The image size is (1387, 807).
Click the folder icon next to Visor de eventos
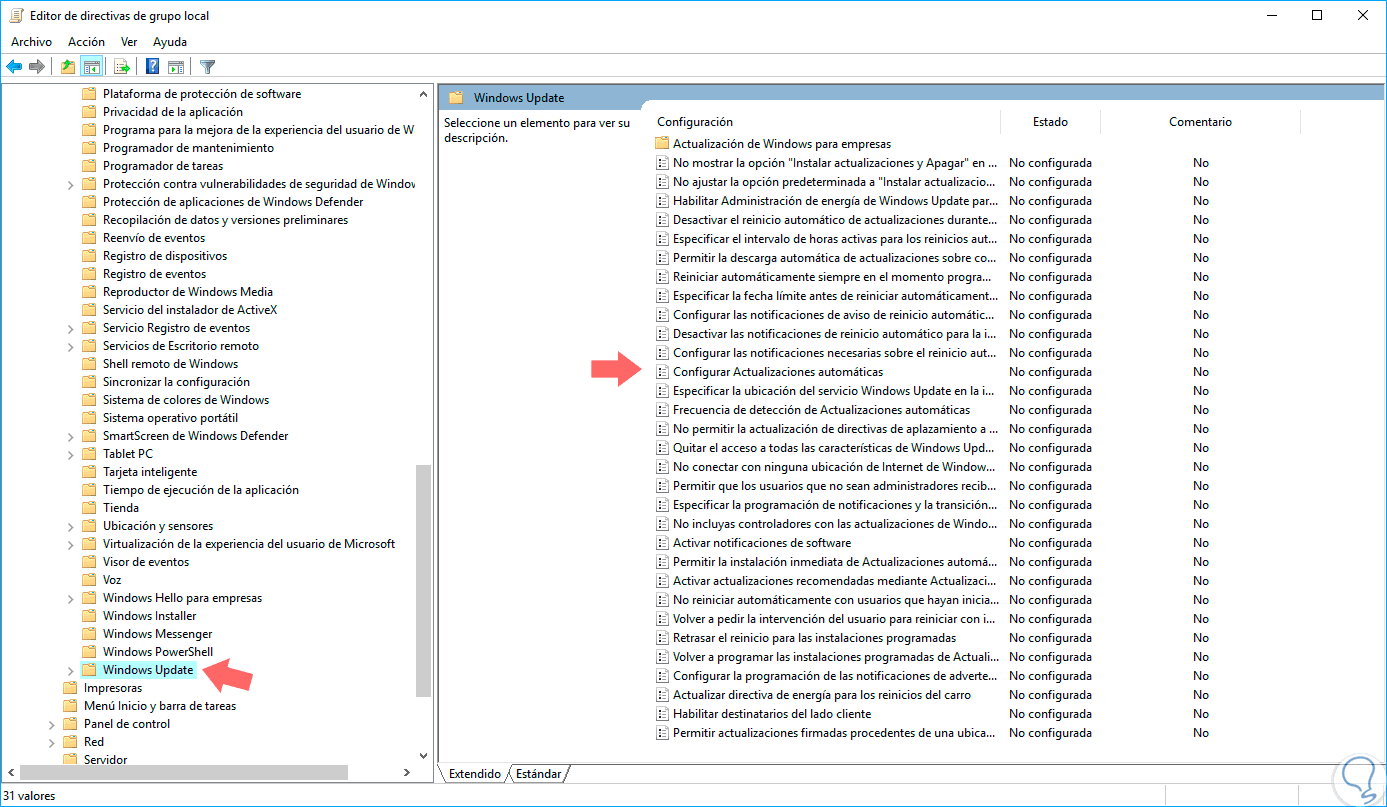(x=89, y=562)
